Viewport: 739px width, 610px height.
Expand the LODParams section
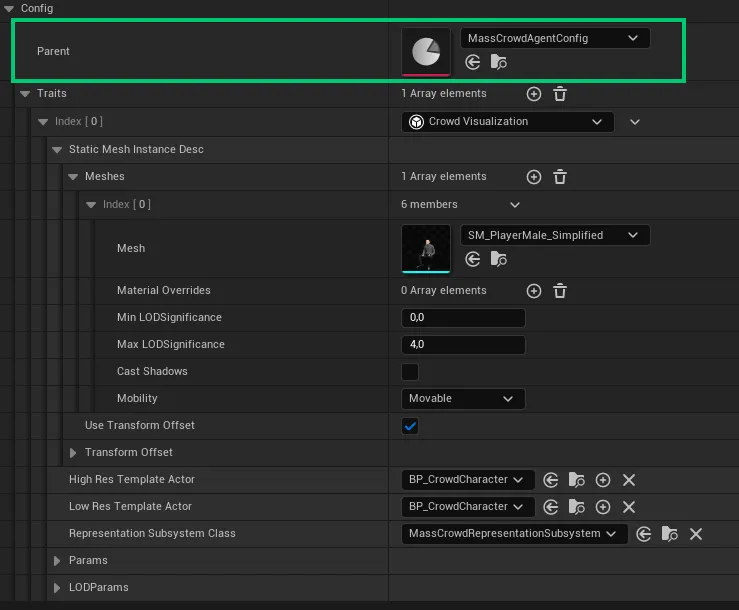click(x=57, y=588)
